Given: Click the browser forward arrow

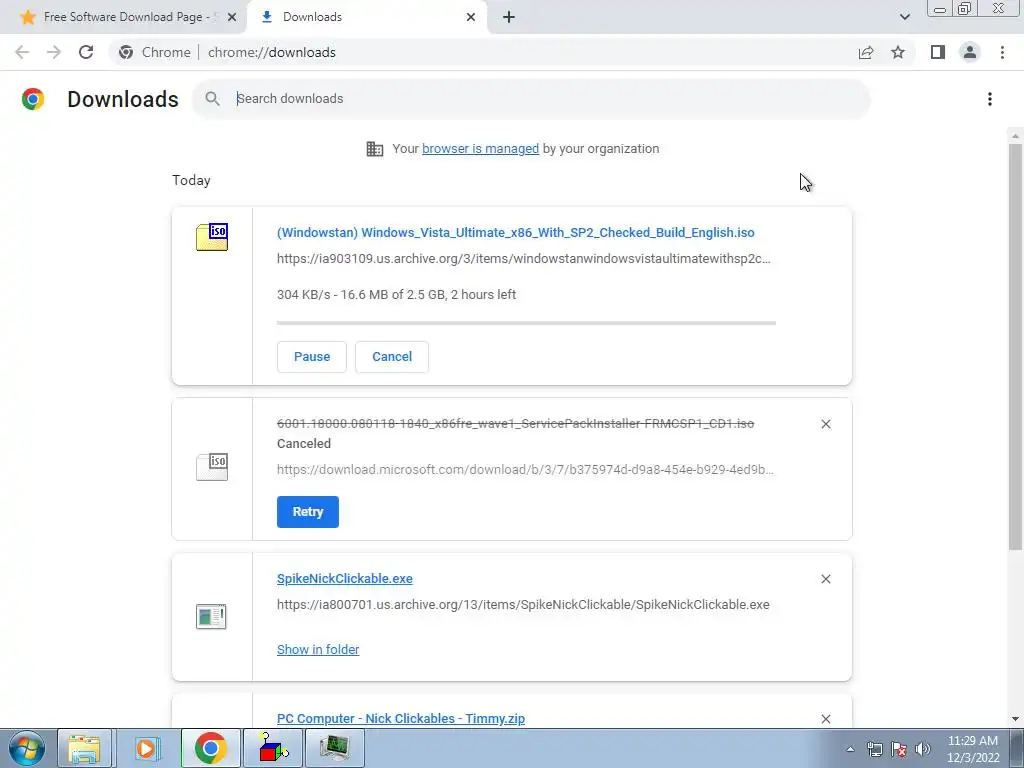Looking at the screenshot, I should click(x=54, y=52).
